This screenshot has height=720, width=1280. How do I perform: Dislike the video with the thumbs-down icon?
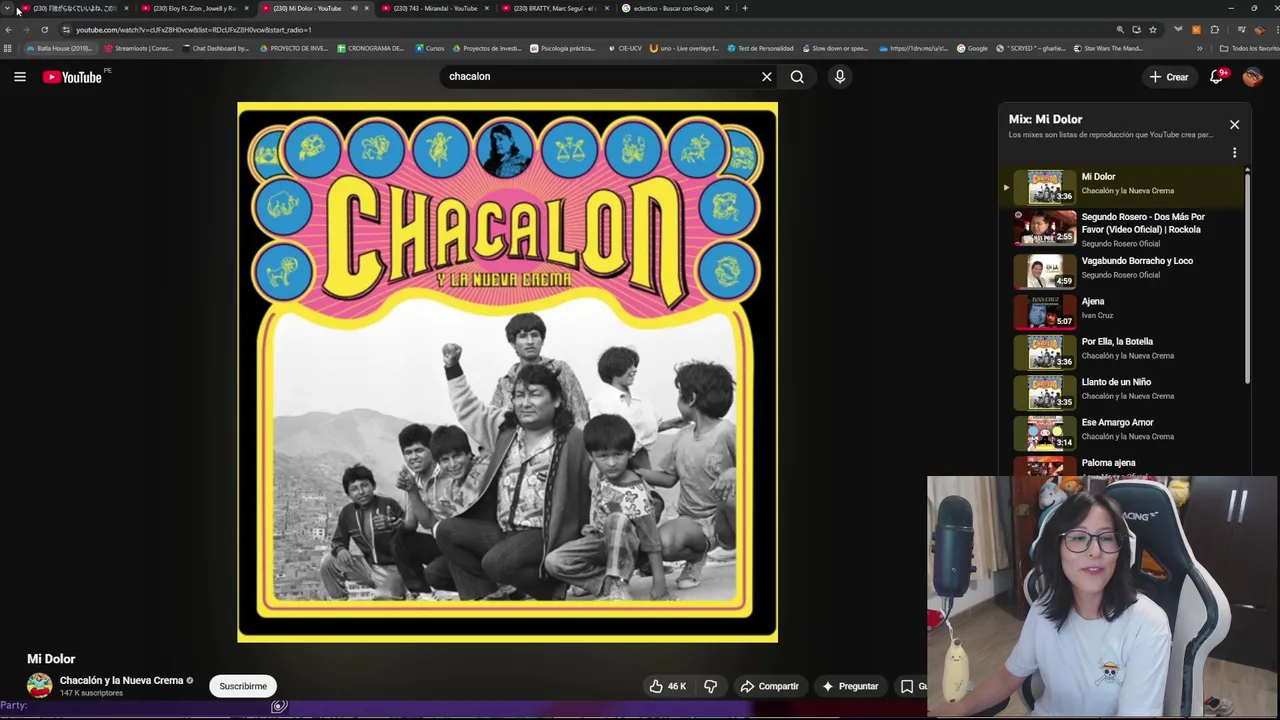711,686
